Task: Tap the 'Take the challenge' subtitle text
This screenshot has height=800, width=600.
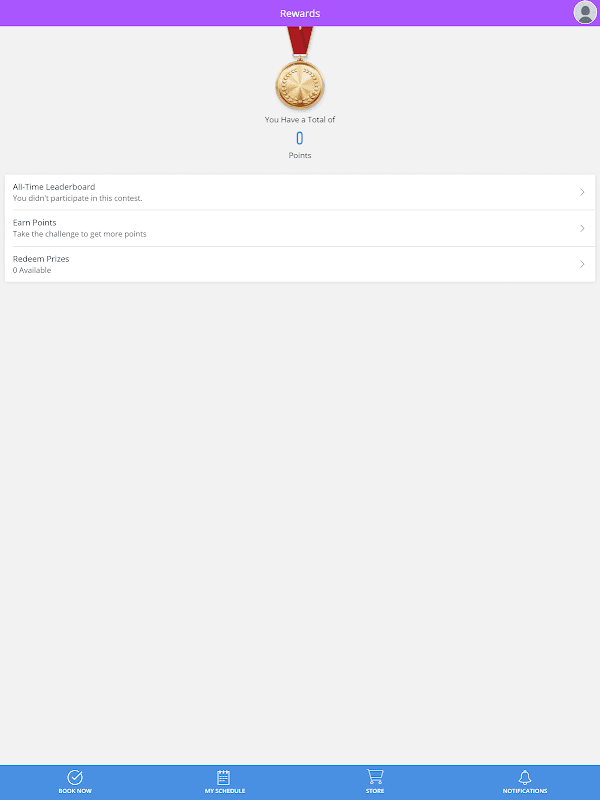Action: (80, 234)
